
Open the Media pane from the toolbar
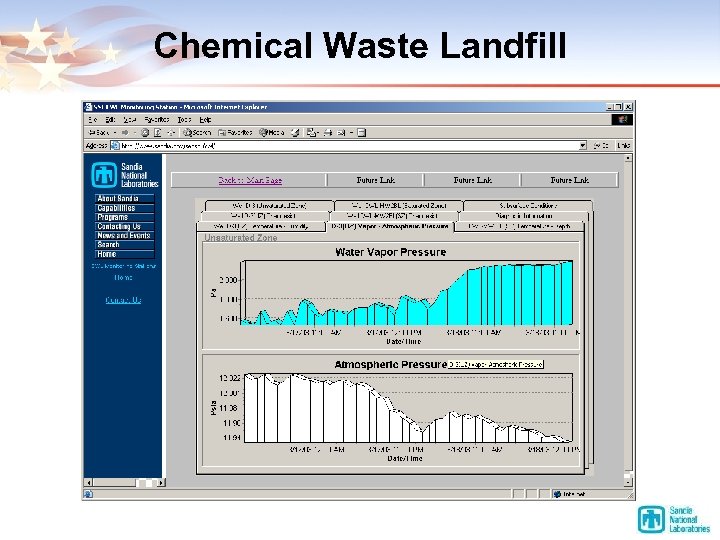[271, 133]
